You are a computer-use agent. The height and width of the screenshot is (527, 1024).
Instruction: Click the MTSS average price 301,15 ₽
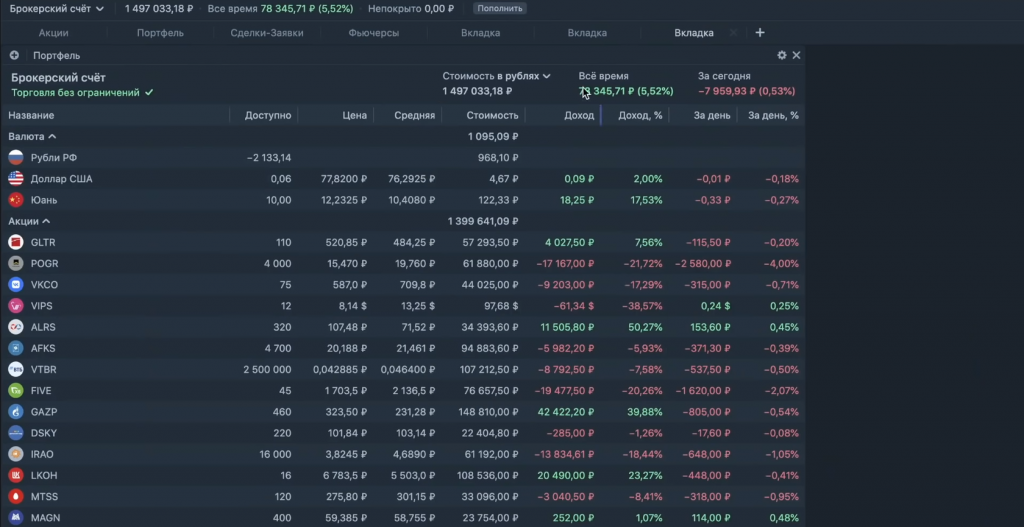(411, 496)
